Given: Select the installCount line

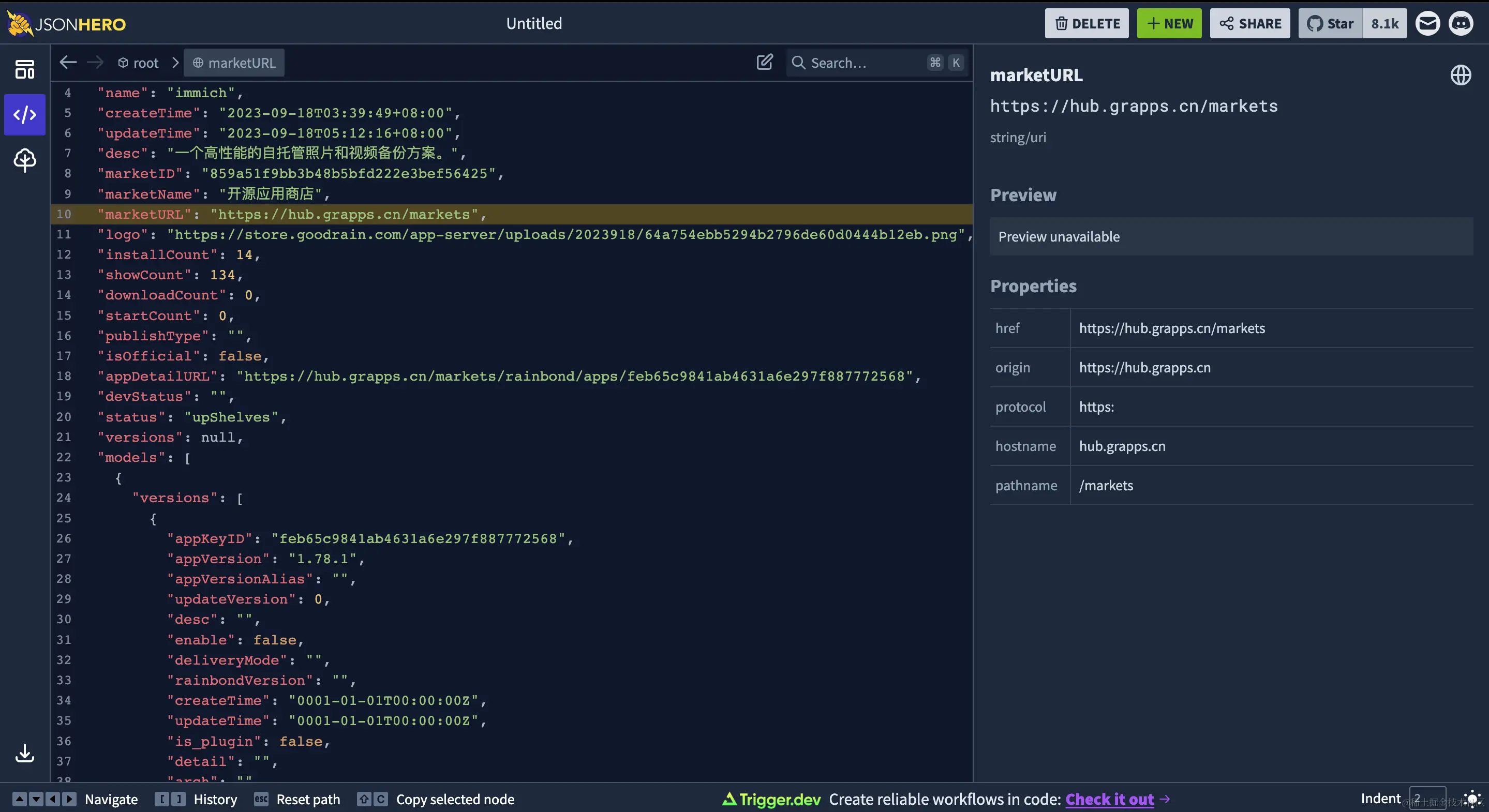Looking at the screenshot, I should [512, 255].
